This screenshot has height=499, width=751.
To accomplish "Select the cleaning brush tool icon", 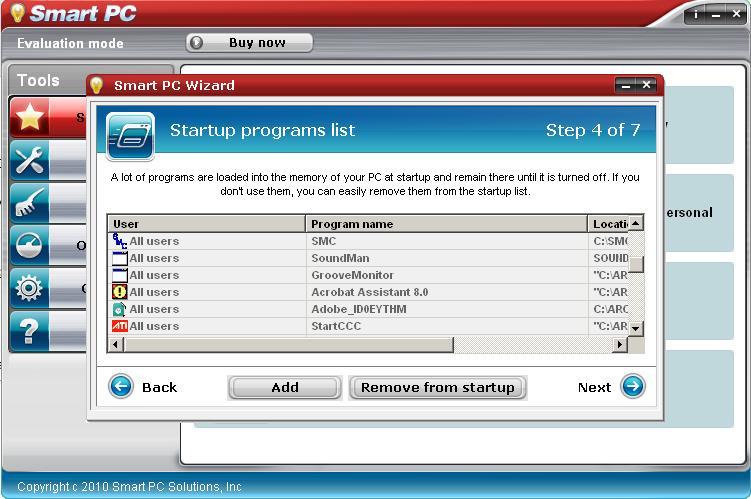I will click(30, 203).
